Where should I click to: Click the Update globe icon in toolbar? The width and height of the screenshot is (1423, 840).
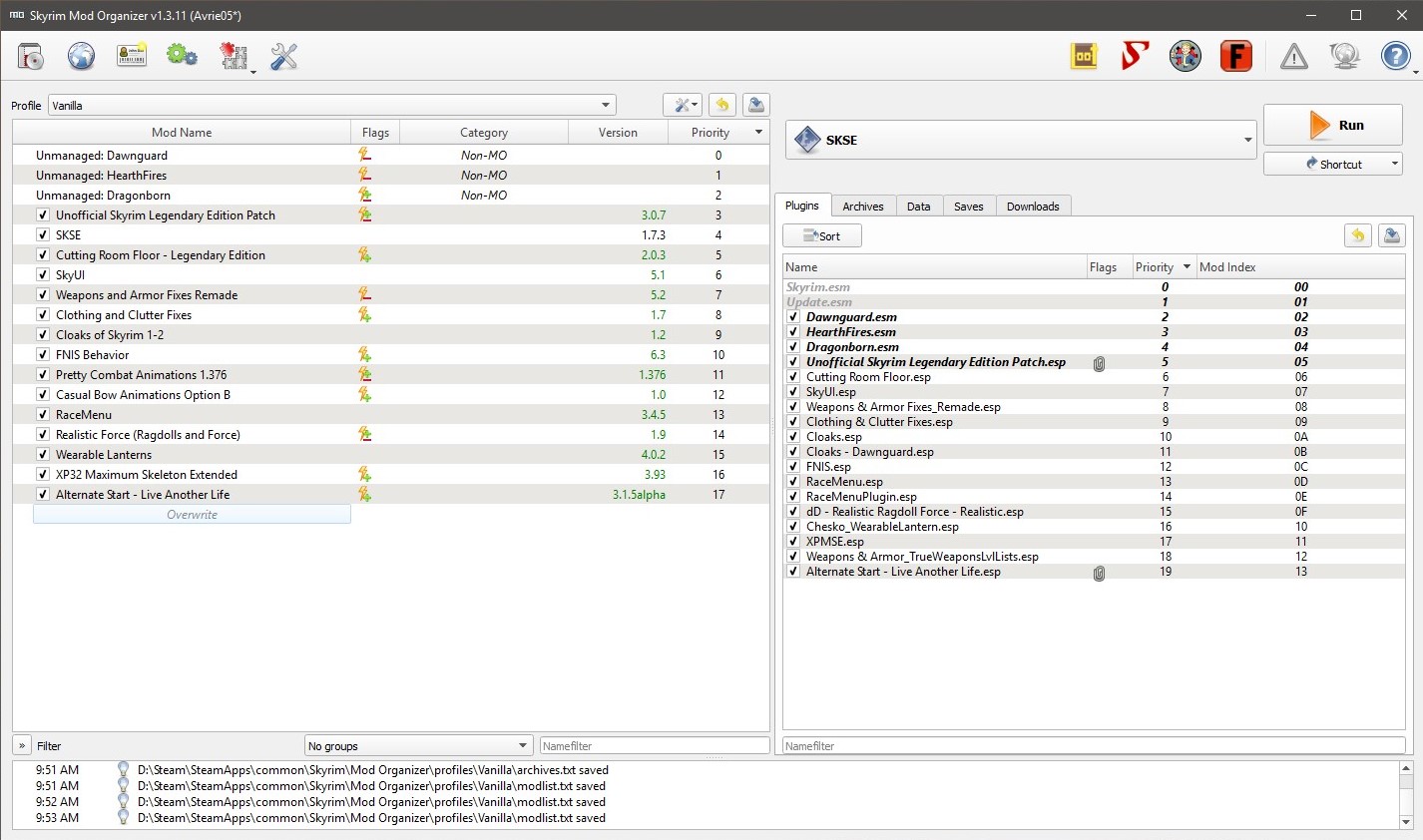point(1345,57)
